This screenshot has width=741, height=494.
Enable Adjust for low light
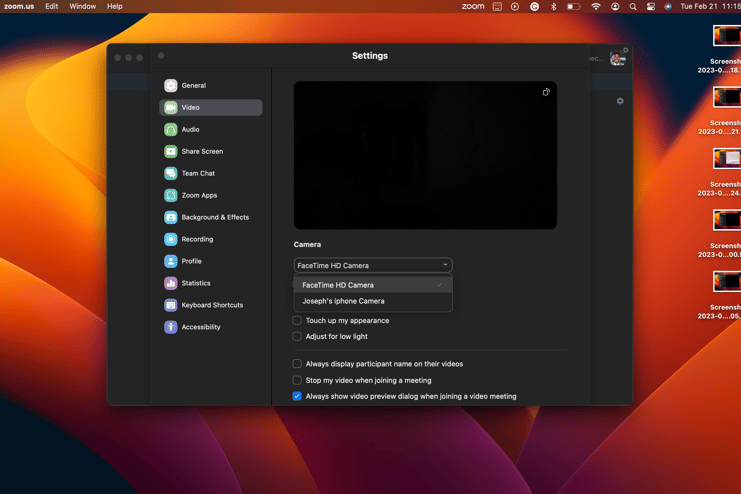point(297,337)
